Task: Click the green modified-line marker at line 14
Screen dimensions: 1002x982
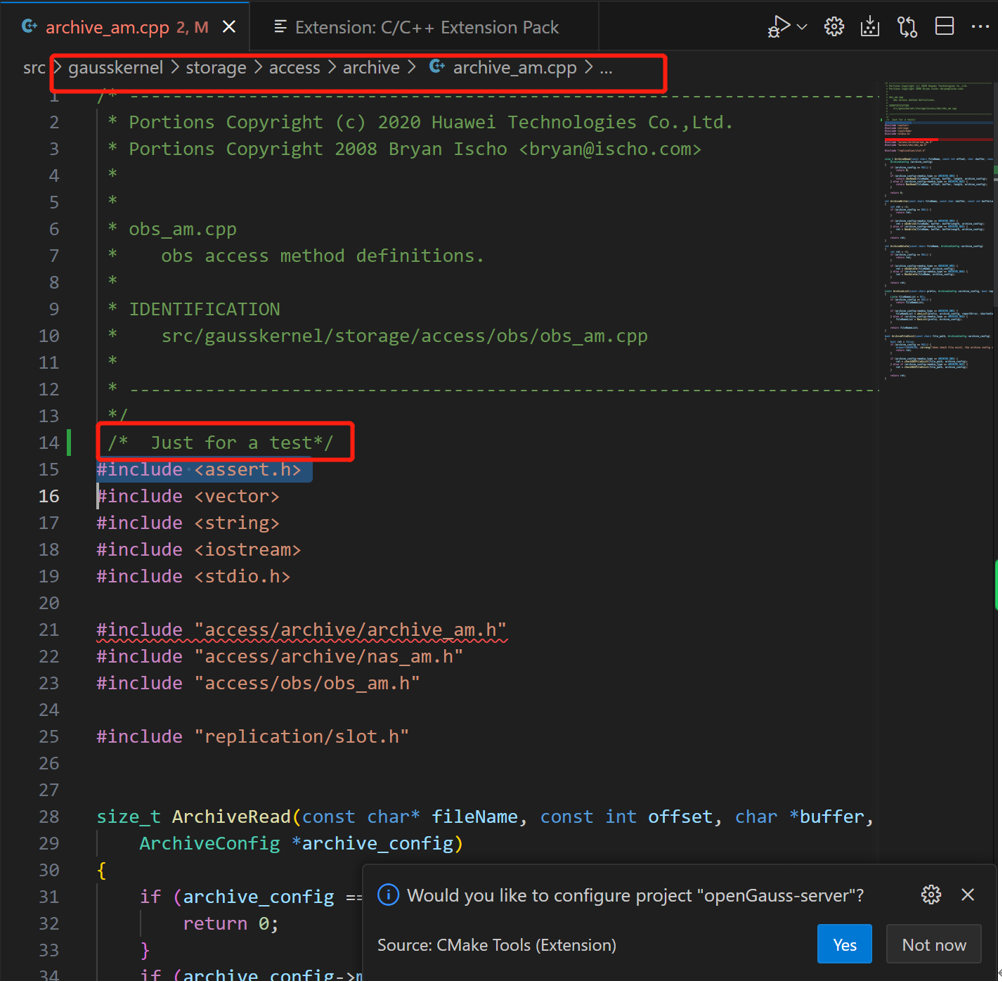Action: (x=69, y=443)
